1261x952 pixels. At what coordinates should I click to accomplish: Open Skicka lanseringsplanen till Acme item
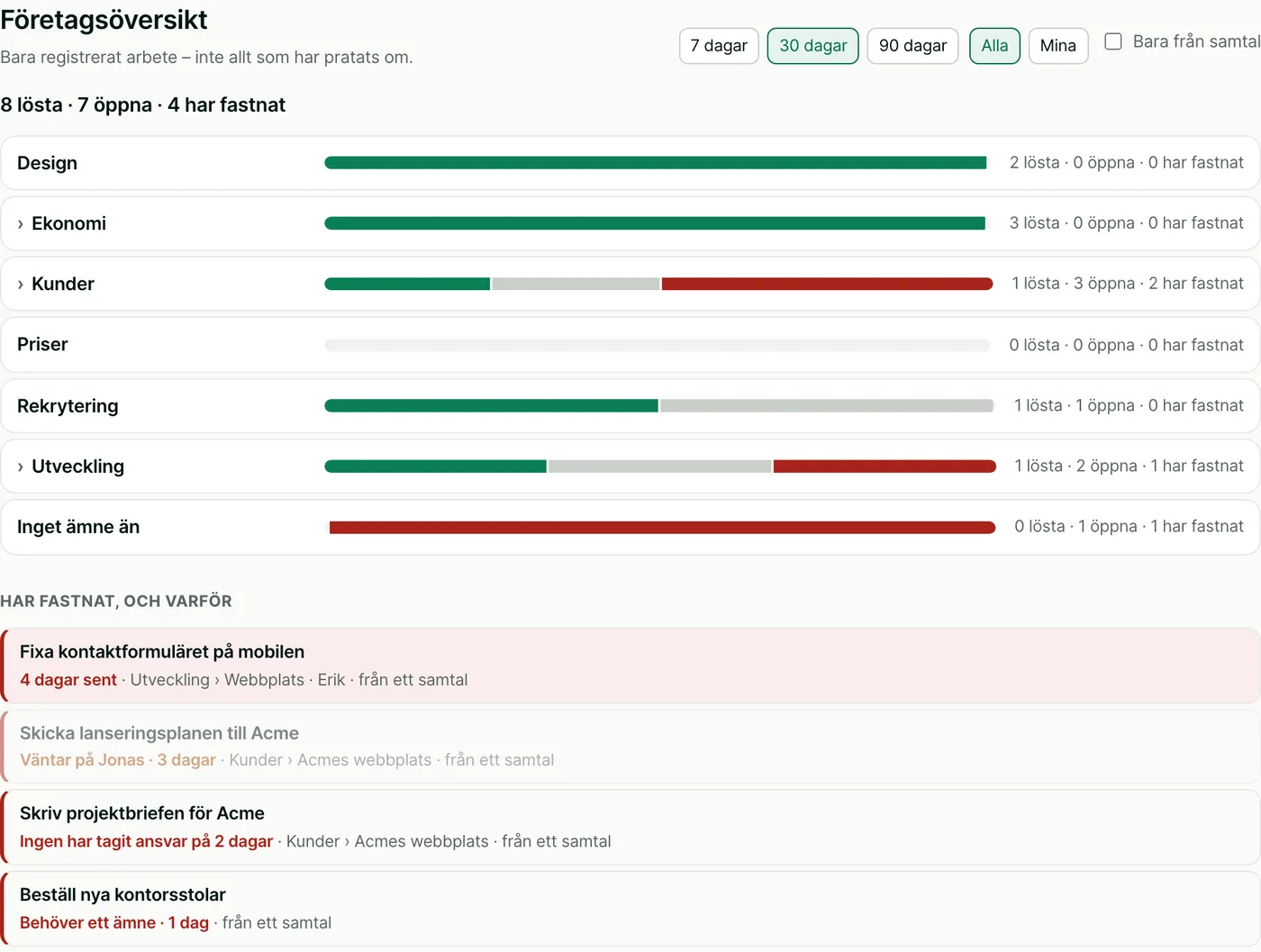pyautogui.click(x=630, y=746)
